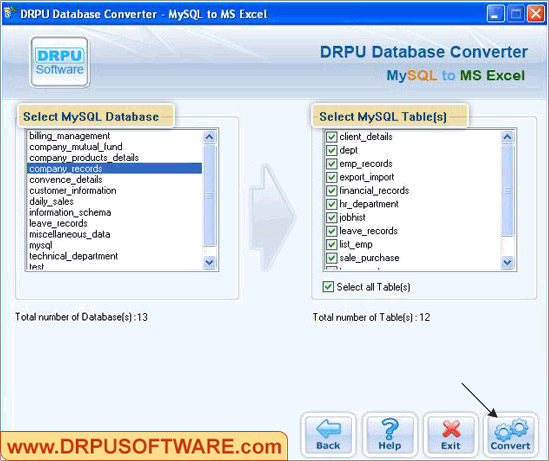Viewport: 549px width, 461px height.
Task: Click the database list scrollbar thumb
Action: pyautogui.click(x=209, y=195)
